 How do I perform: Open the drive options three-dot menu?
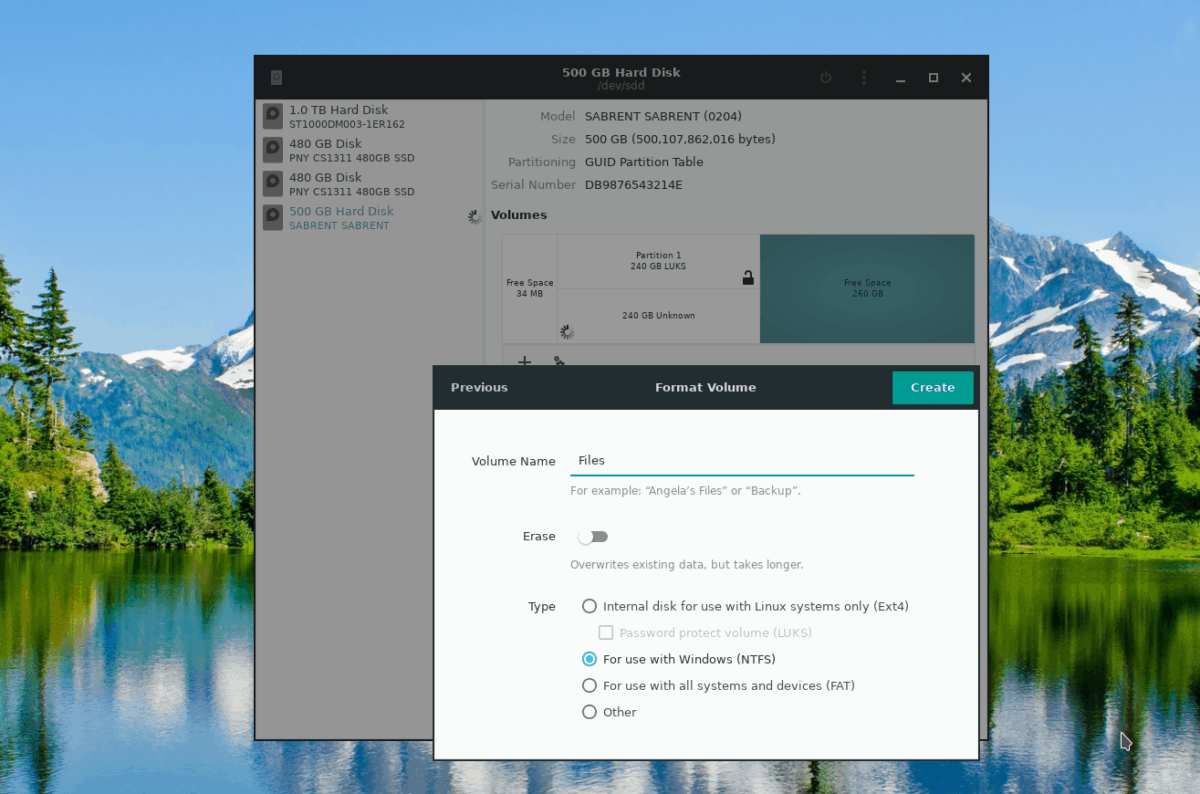click(863, 77)
